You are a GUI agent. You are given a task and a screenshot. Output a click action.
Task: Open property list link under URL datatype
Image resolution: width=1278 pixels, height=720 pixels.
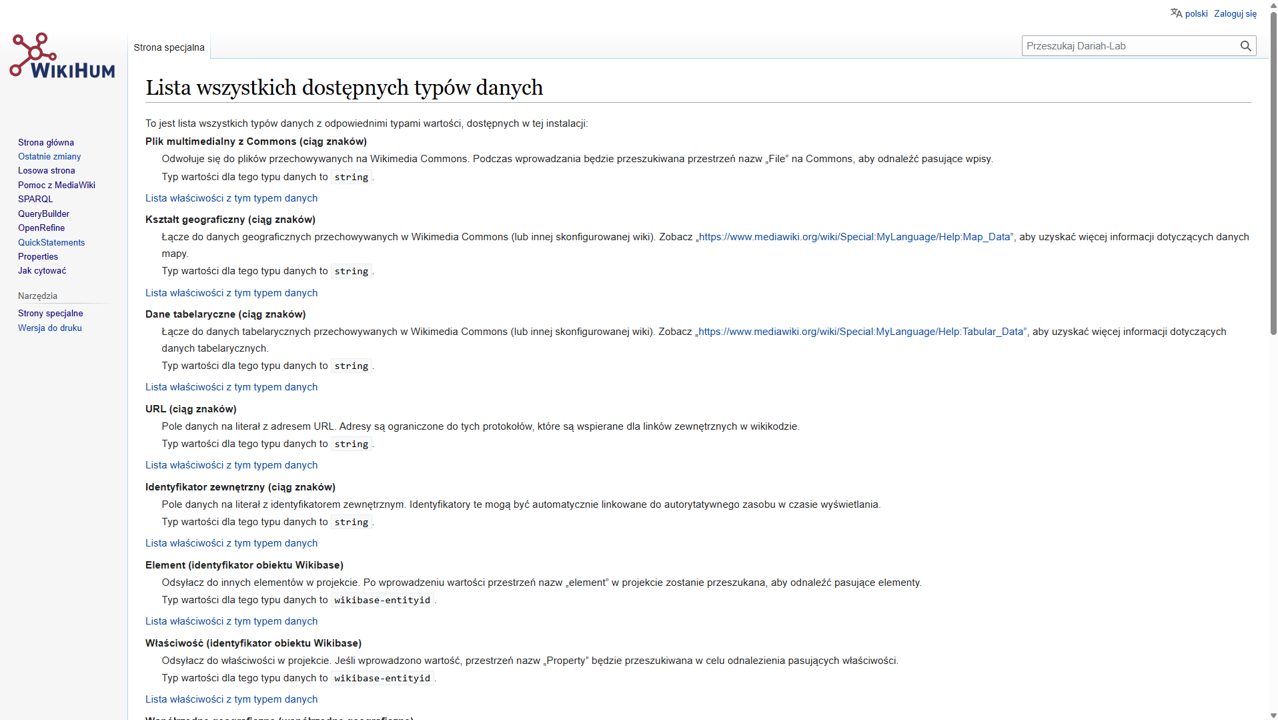coord(231,465)
